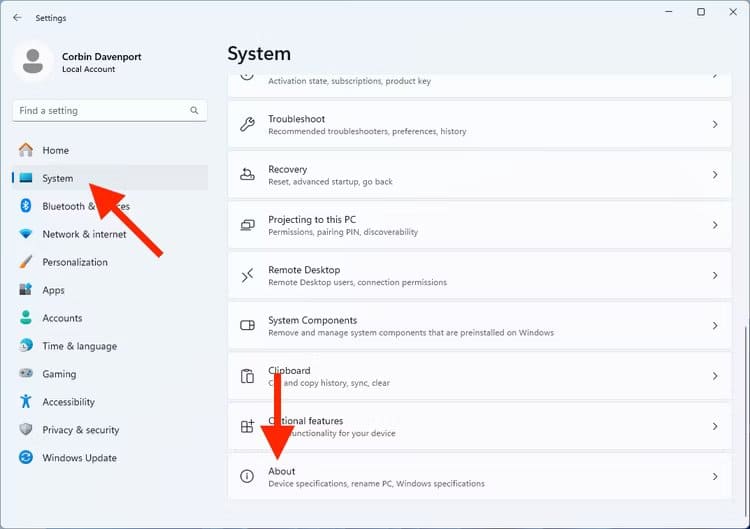
Task: Open Optional features settings row
Action: point(480,426)
